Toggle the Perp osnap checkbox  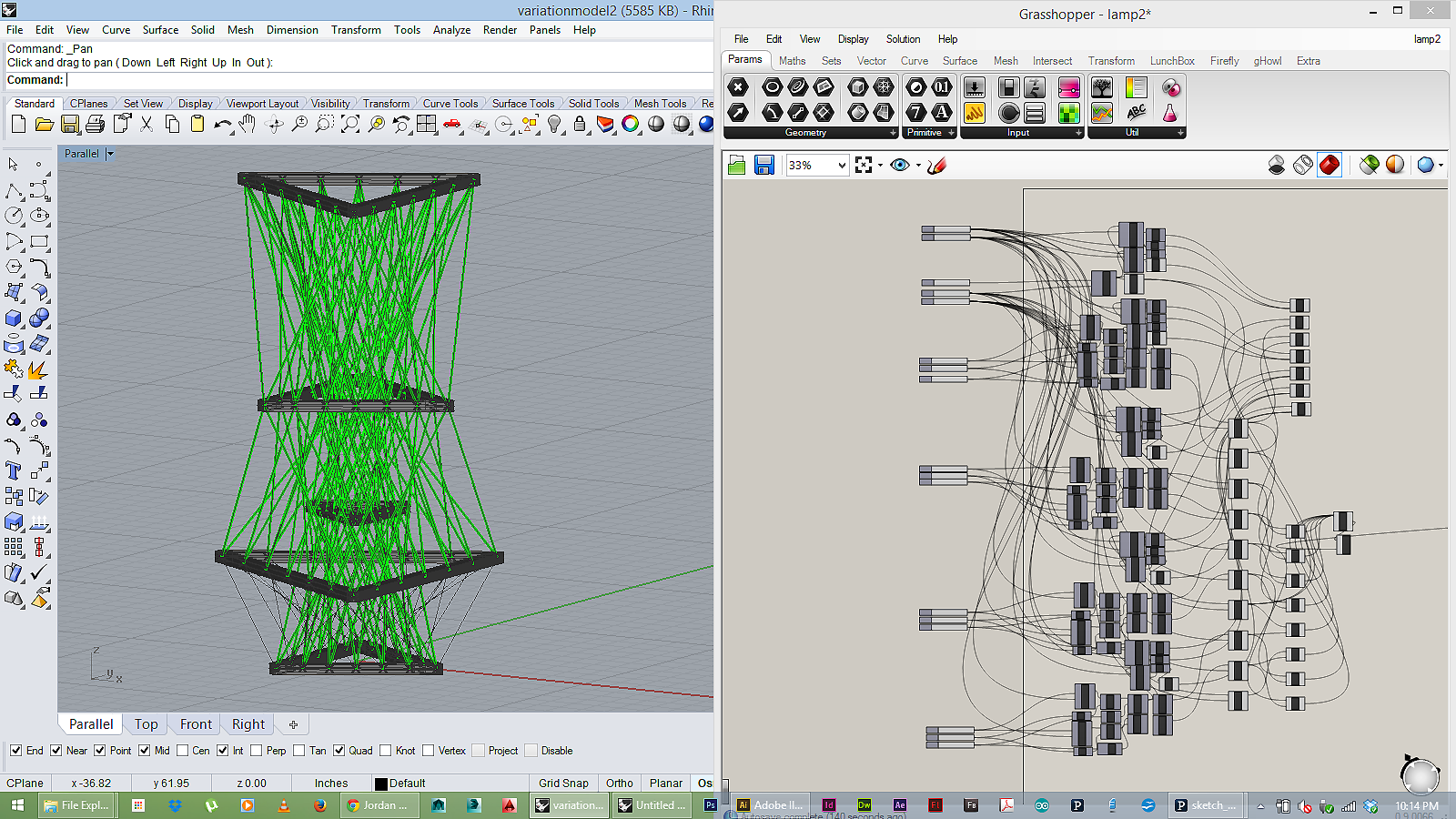tap(257, 751)
